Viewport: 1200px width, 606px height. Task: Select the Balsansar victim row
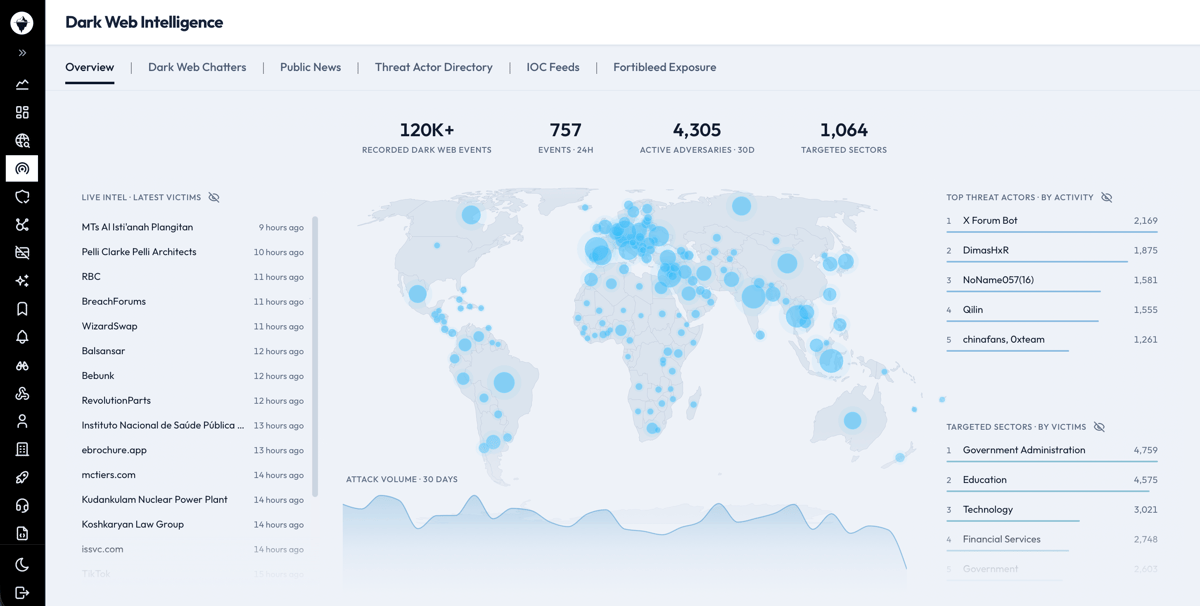point(193,351)
